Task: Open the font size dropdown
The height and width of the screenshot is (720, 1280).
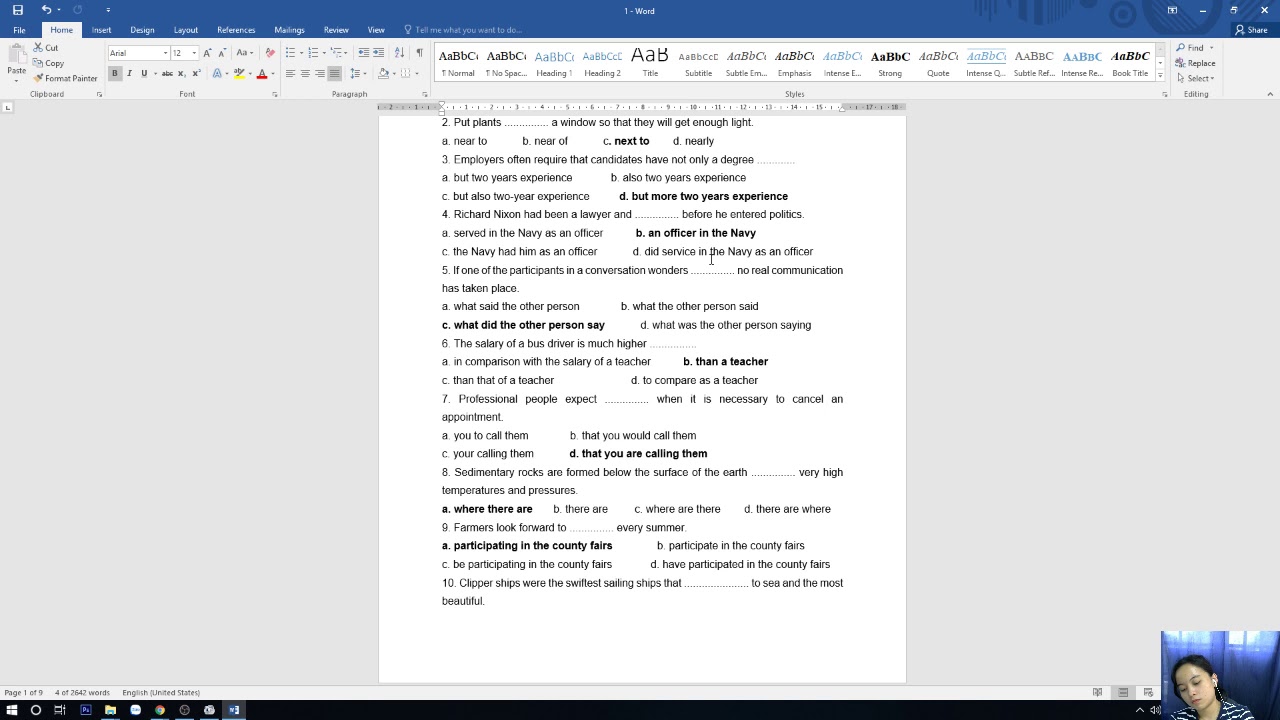Action: pyautogui.click(x=194, y=53)
